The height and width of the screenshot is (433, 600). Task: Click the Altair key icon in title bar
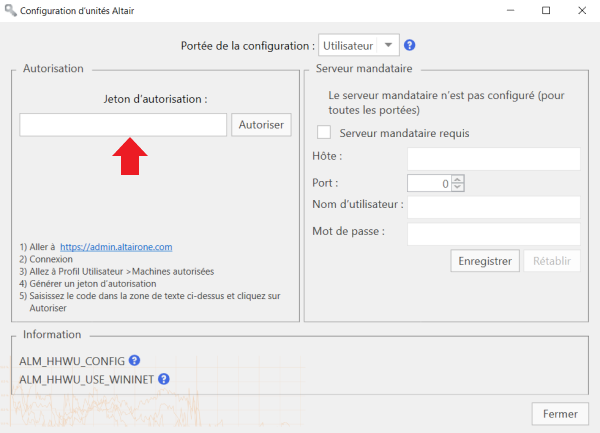pos(10,10)
